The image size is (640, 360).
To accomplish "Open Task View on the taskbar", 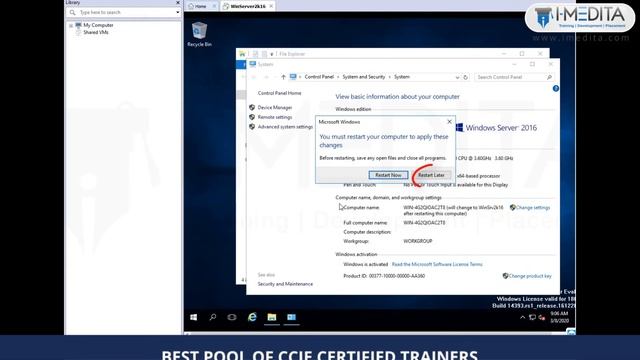I will coord(232,317).
